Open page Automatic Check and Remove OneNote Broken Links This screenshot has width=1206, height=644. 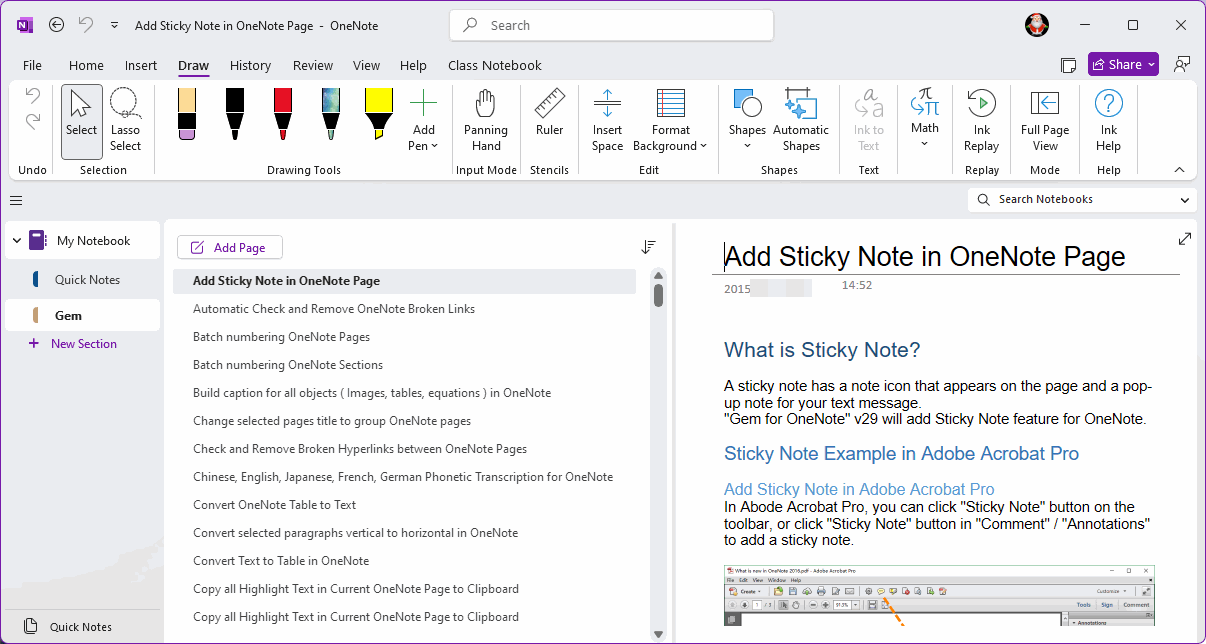click(x=334, y=309)
